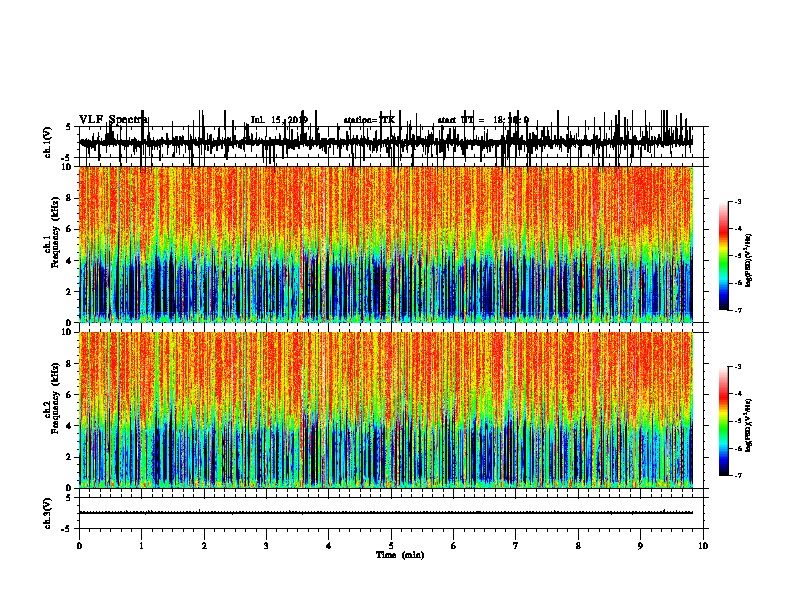Screen dimensions: 792x612
Task: Click time axis tick label 3
Action: coord(266,546)
